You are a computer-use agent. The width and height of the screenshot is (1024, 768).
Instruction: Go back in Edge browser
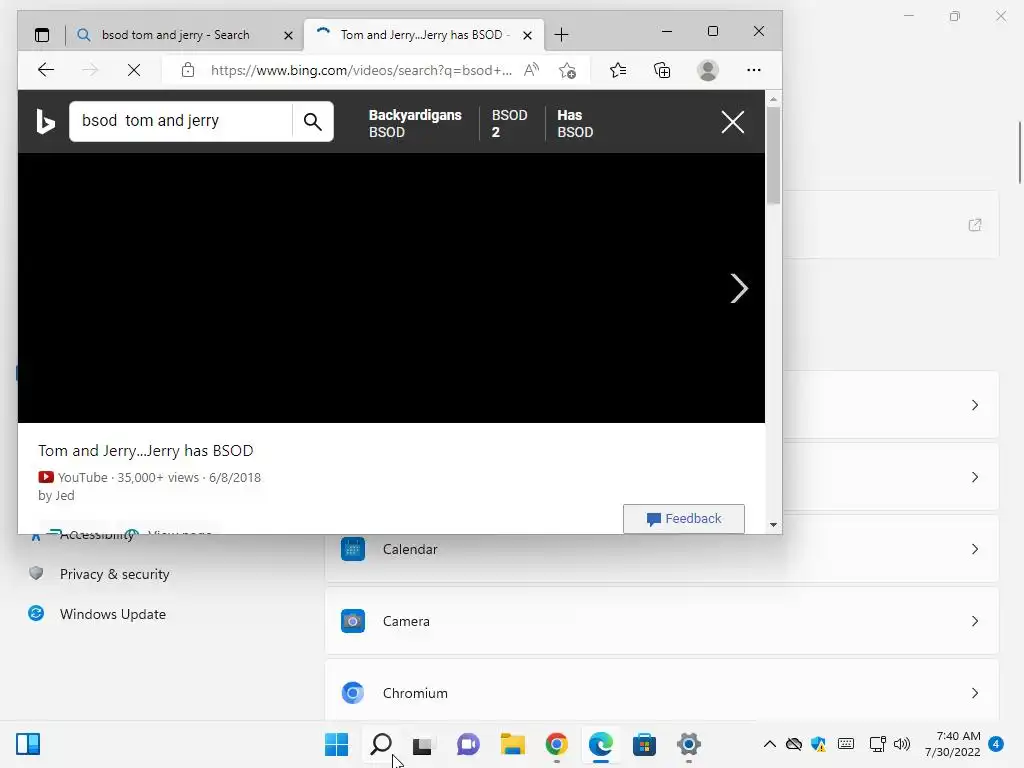[46, 70]
